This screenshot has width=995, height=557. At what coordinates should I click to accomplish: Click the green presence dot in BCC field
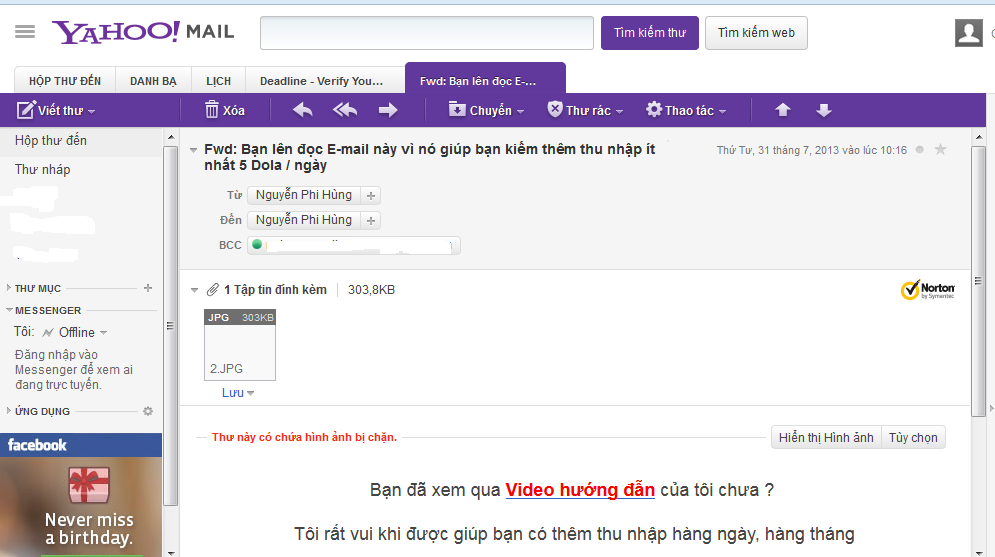pos(257,244)
